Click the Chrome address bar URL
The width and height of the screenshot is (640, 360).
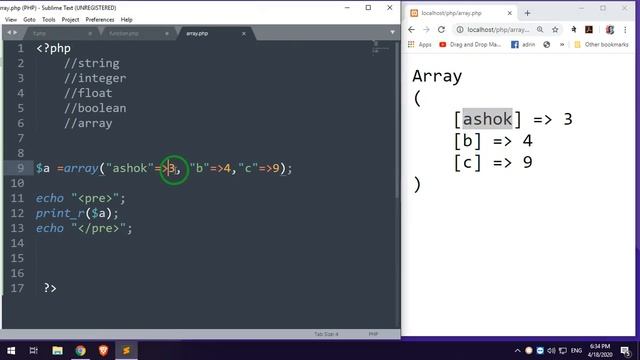pyautogui.click(x=498, y=30)
